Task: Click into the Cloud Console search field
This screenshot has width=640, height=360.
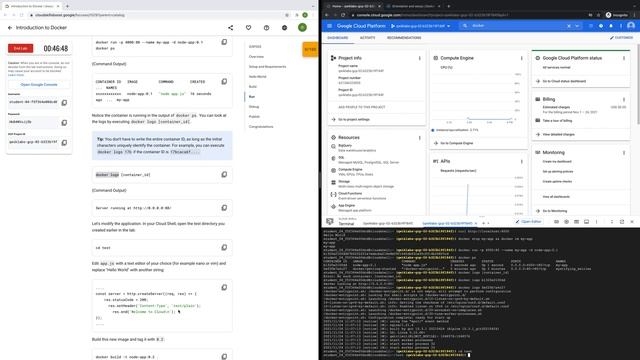Action: point(516,26)
